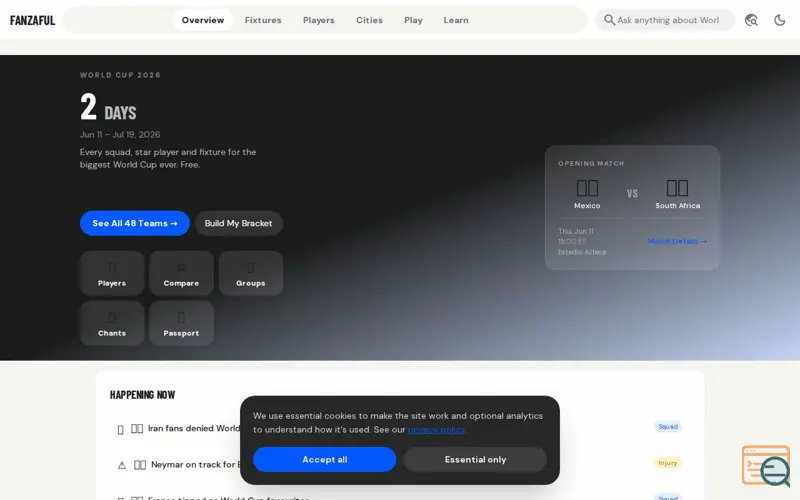This screenshot has width=800, height=500.
Task: Choose Essential only cookies
Action: click(475, 460)
